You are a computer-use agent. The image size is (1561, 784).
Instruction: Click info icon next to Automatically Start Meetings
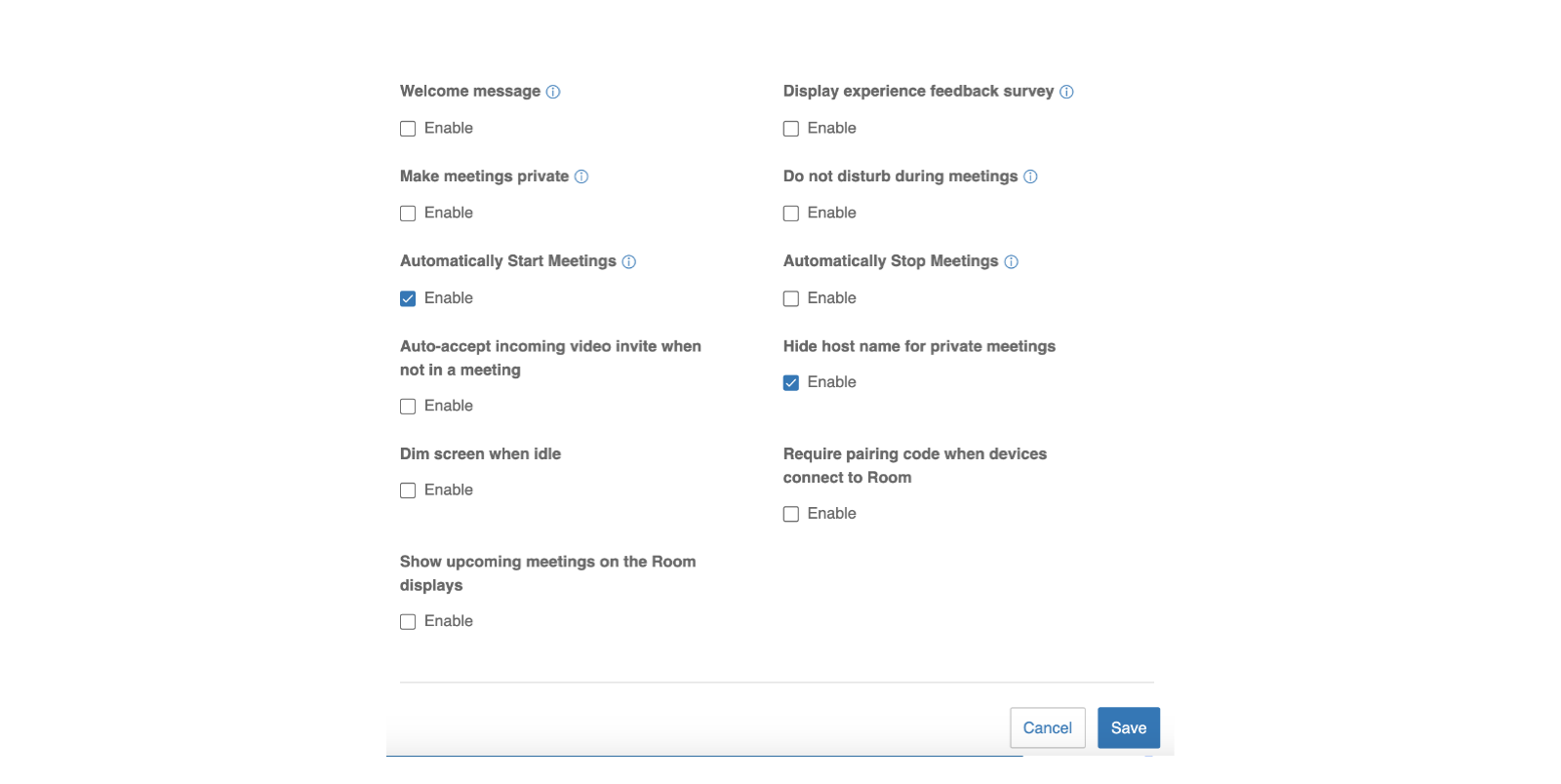[x=629, y=261]
